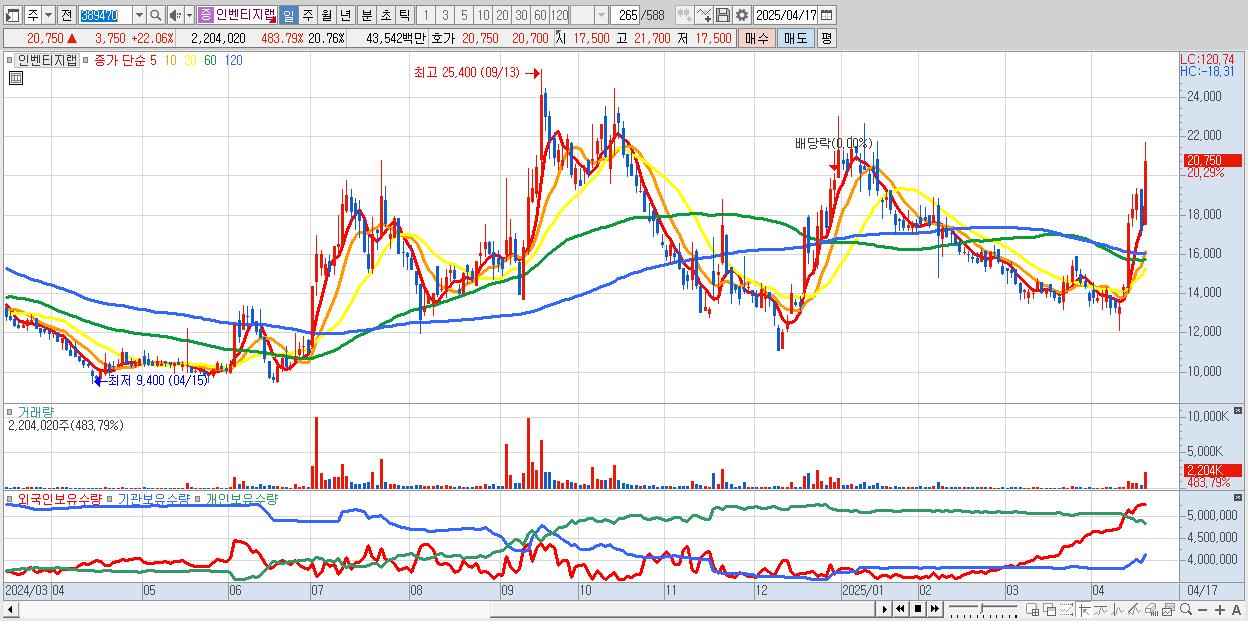1248x621 pixels.
Task: Click the rewind playback button
Action: pyautogui.click(x=900, y=609)
